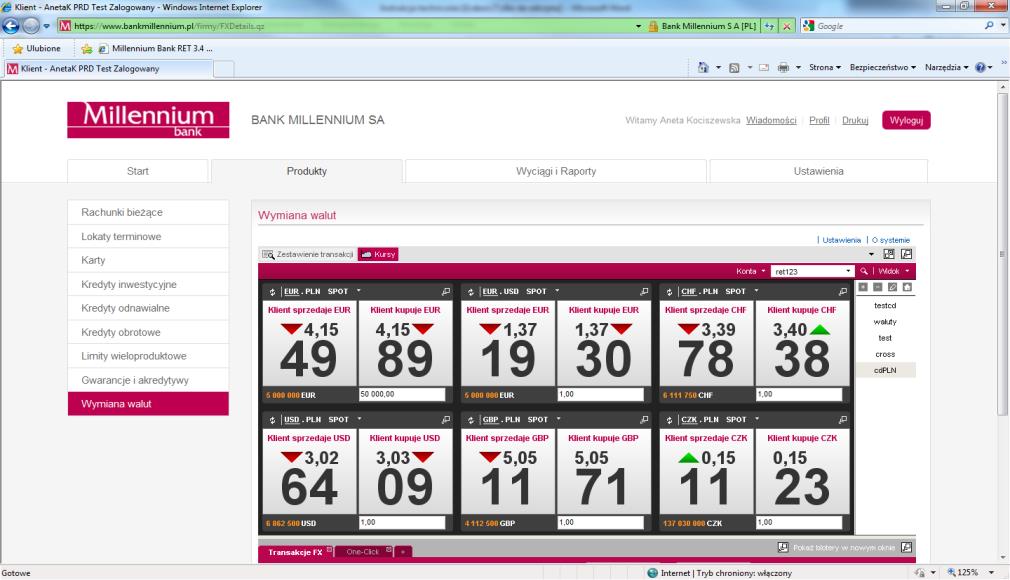This screenshot has height=580, width=1010.
Task: Click the edit pencil icon in side panel
Action: pyautogui.click(x=892, y=287)
